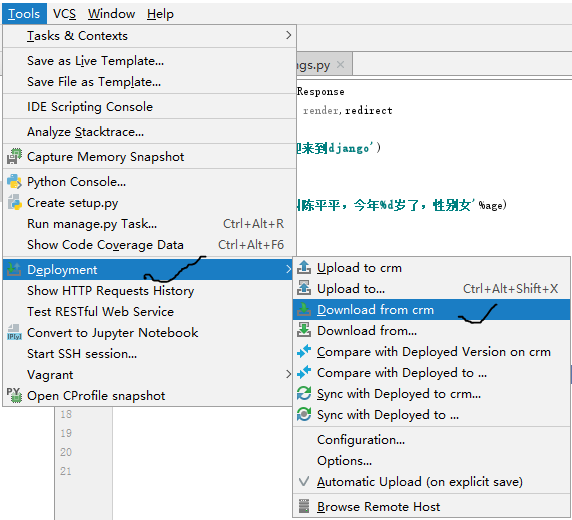Click the Create setup.py icon

click(14, 203)
